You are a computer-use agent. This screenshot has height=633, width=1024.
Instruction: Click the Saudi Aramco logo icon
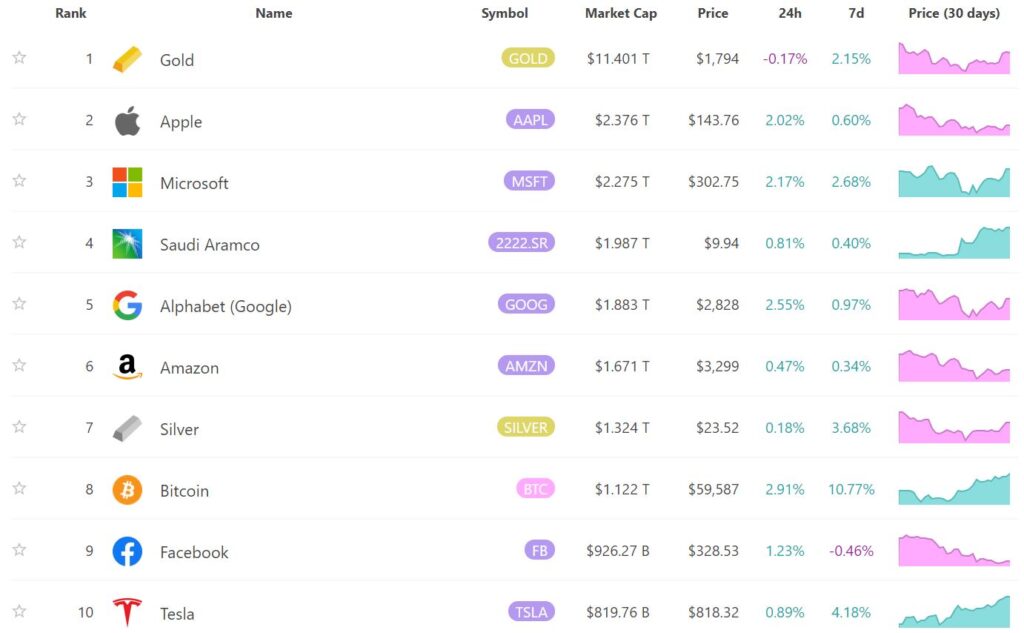tap(127, 244)
